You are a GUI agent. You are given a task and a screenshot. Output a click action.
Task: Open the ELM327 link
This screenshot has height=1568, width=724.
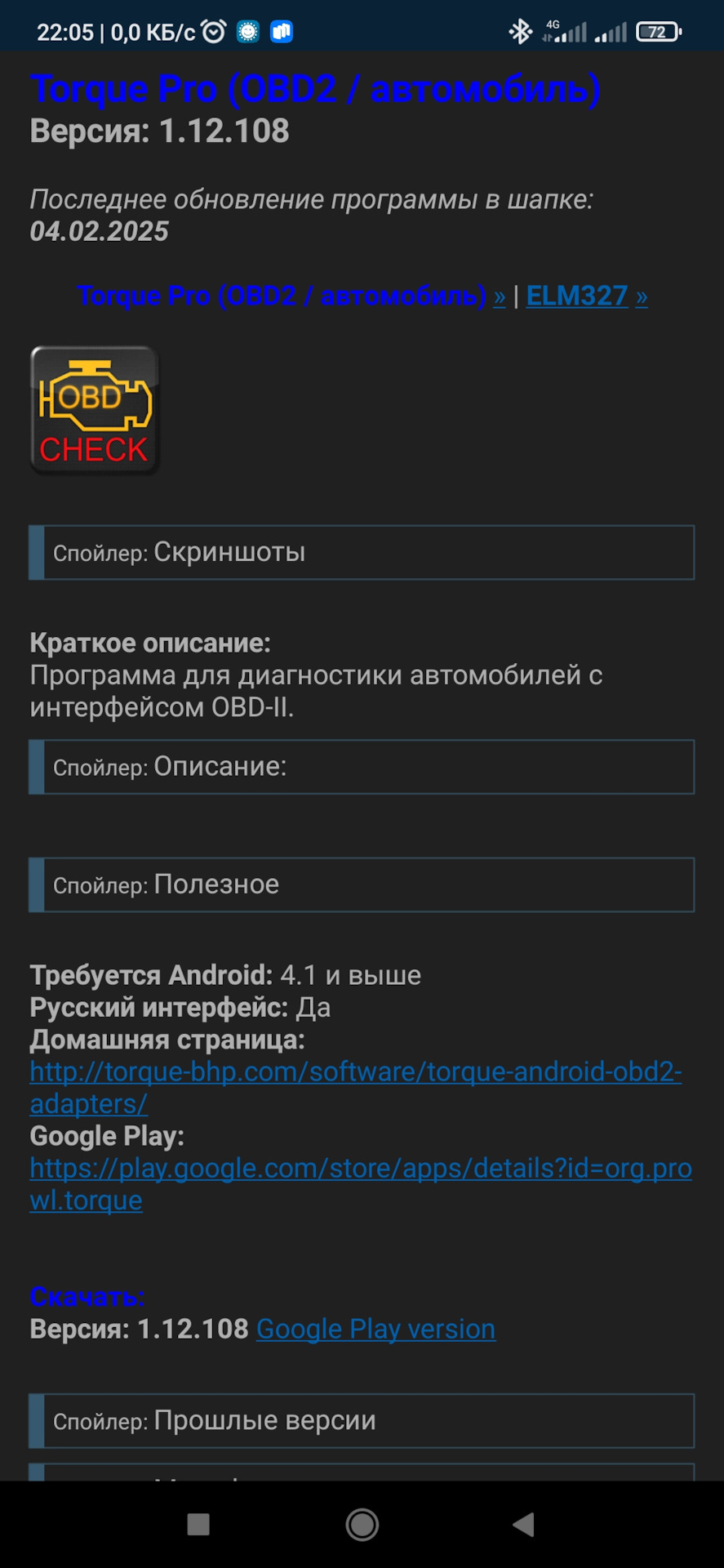pos(587,296)
